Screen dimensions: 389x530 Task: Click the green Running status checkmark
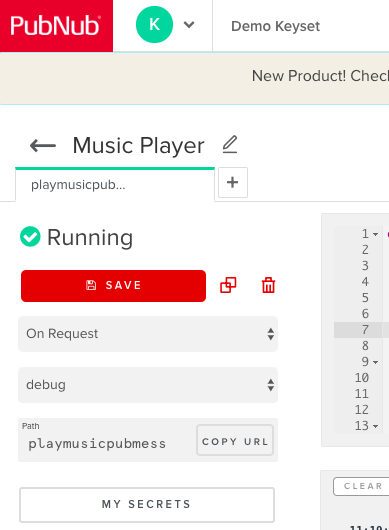point(30,237)
